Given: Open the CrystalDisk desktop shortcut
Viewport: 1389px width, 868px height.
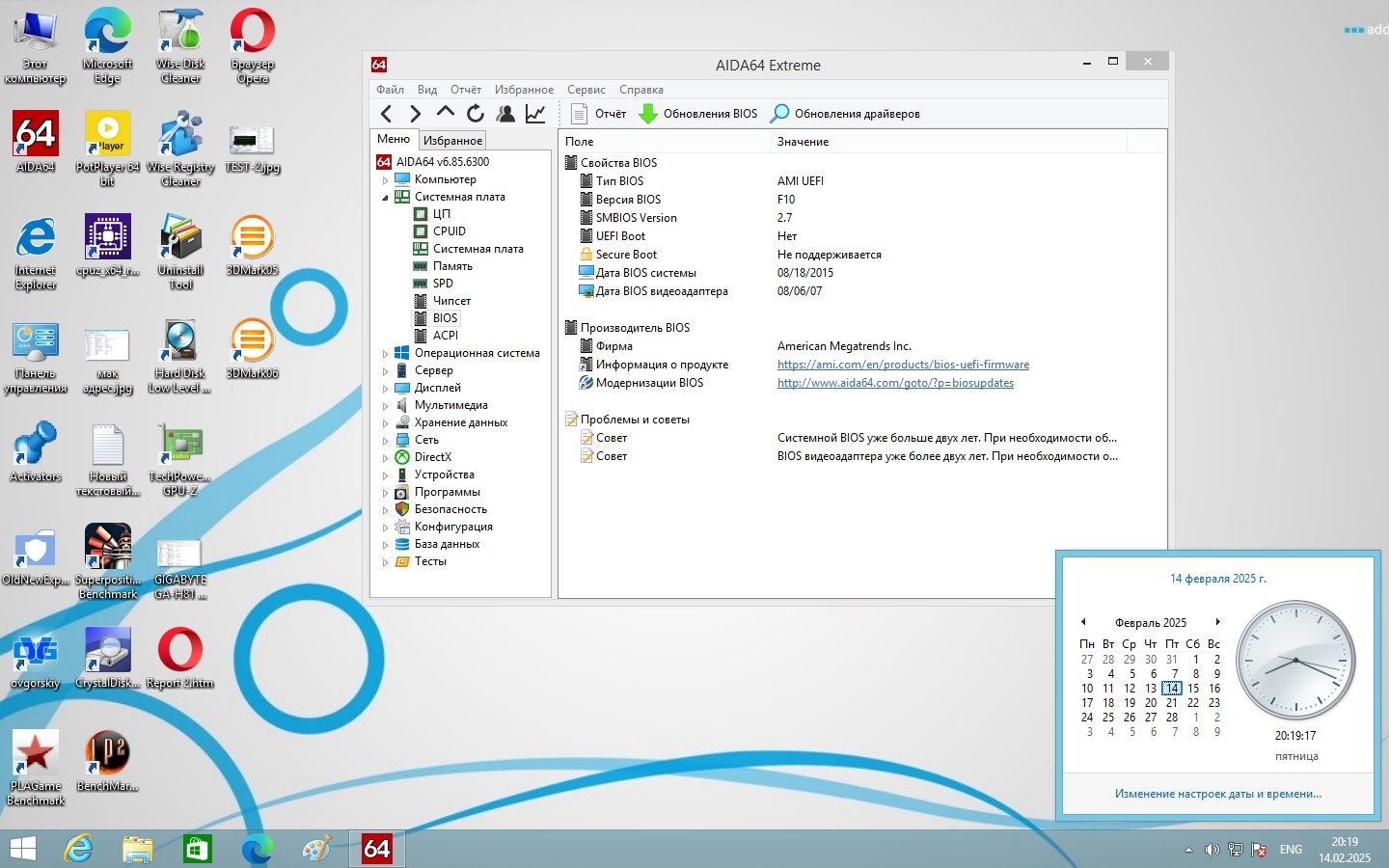Looking at the screenshot, I should point(108,658).
